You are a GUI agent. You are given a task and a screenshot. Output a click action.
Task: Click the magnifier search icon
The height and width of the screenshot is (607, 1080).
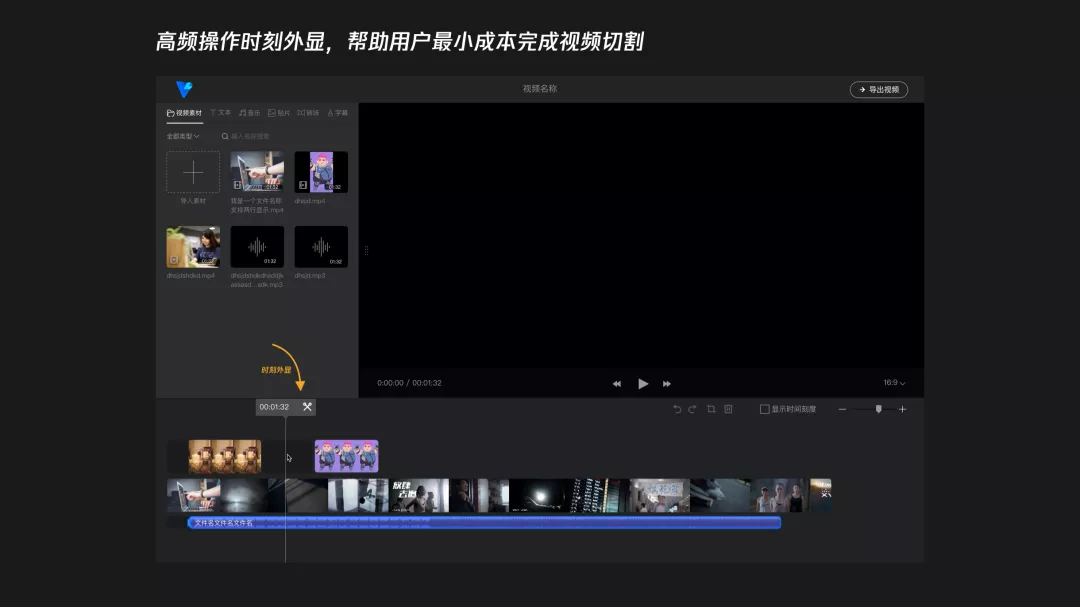(x=225, y=136)
